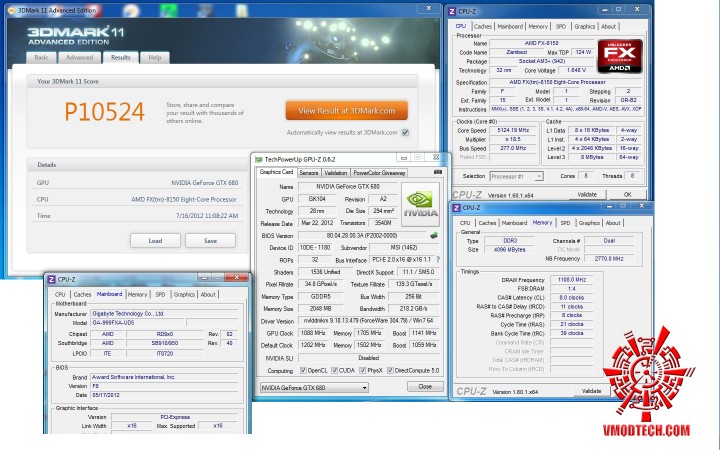This screenshot has height=450, width=720.
Task: Click OK in the CPU-Z processor window
Action: (x=627, y=194)
